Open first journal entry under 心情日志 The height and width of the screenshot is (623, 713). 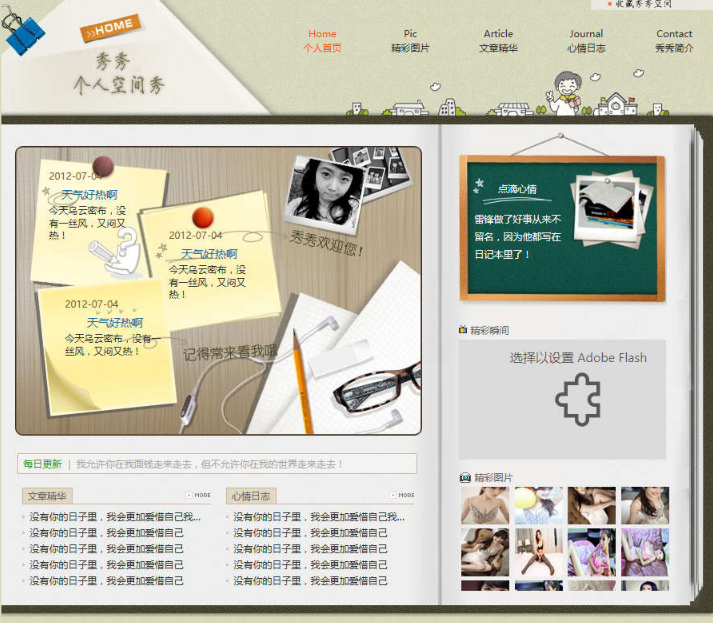pos(319,517)
